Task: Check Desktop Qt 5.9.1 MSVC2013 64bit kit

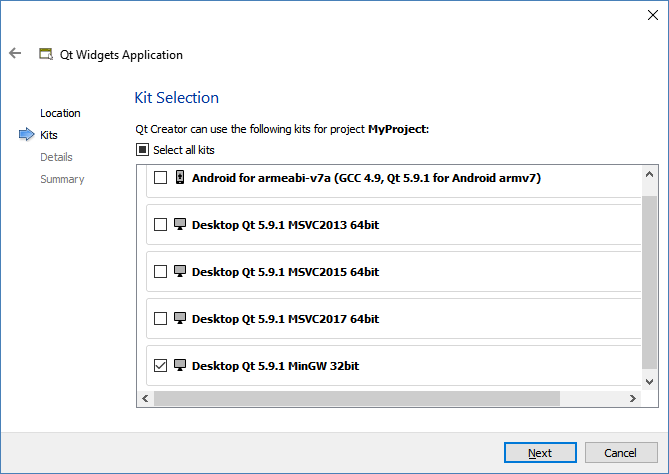Action: point(161,225)
